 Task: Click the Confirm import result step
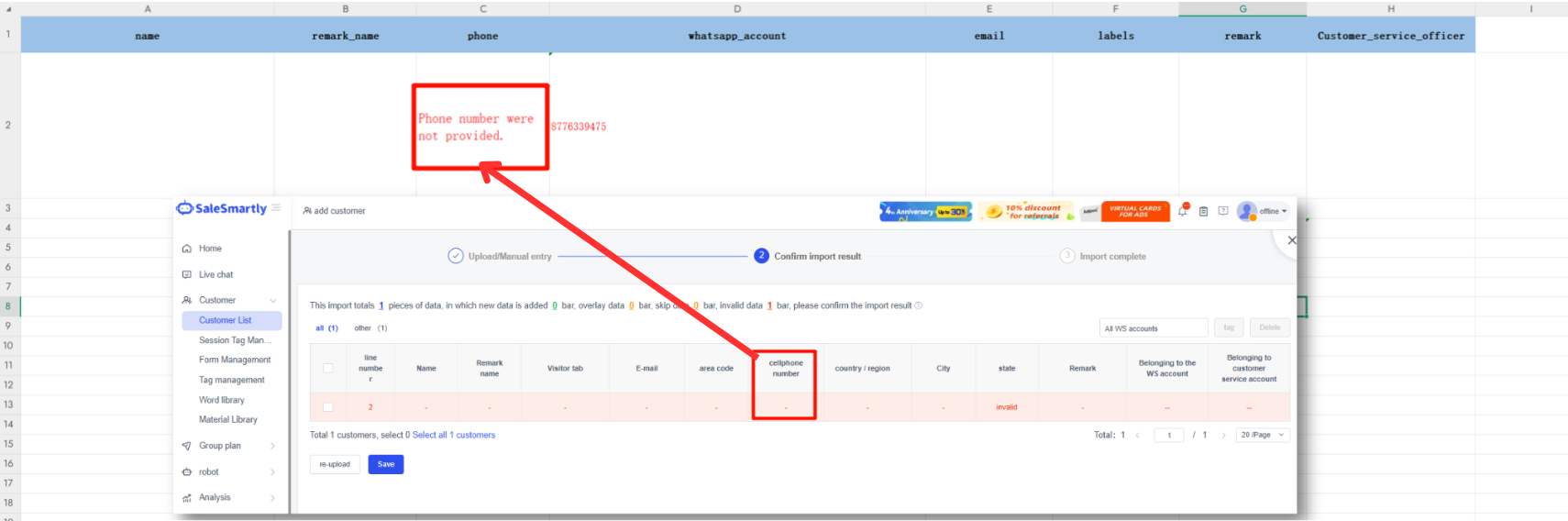tap(808, 256)
